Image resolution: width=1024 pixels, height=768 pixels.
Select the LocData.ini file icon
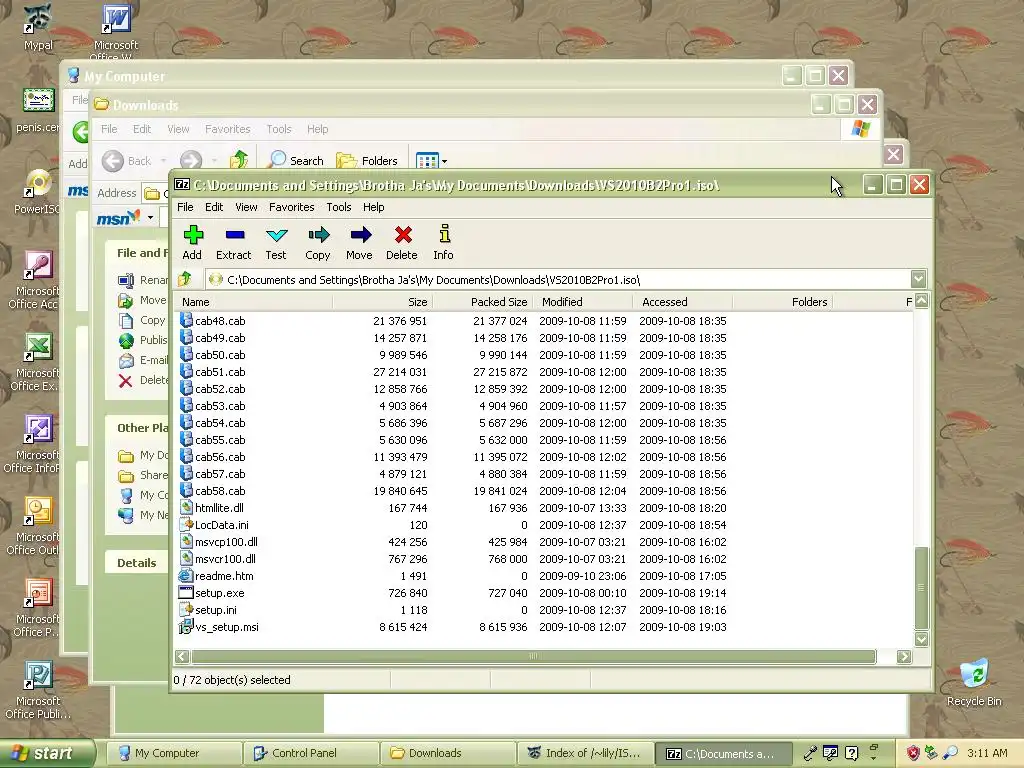click(x=185, y=524)
